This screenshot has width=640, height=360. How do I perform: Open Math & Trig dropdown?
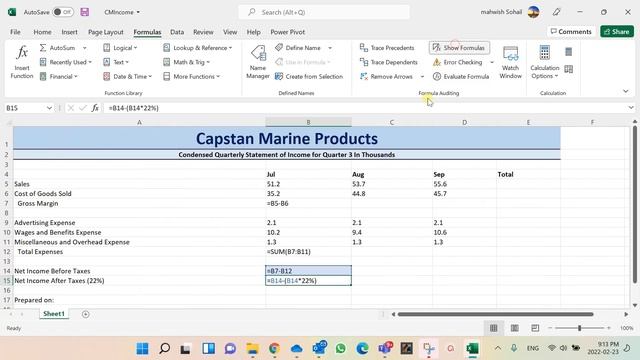[x=187, y=62]
